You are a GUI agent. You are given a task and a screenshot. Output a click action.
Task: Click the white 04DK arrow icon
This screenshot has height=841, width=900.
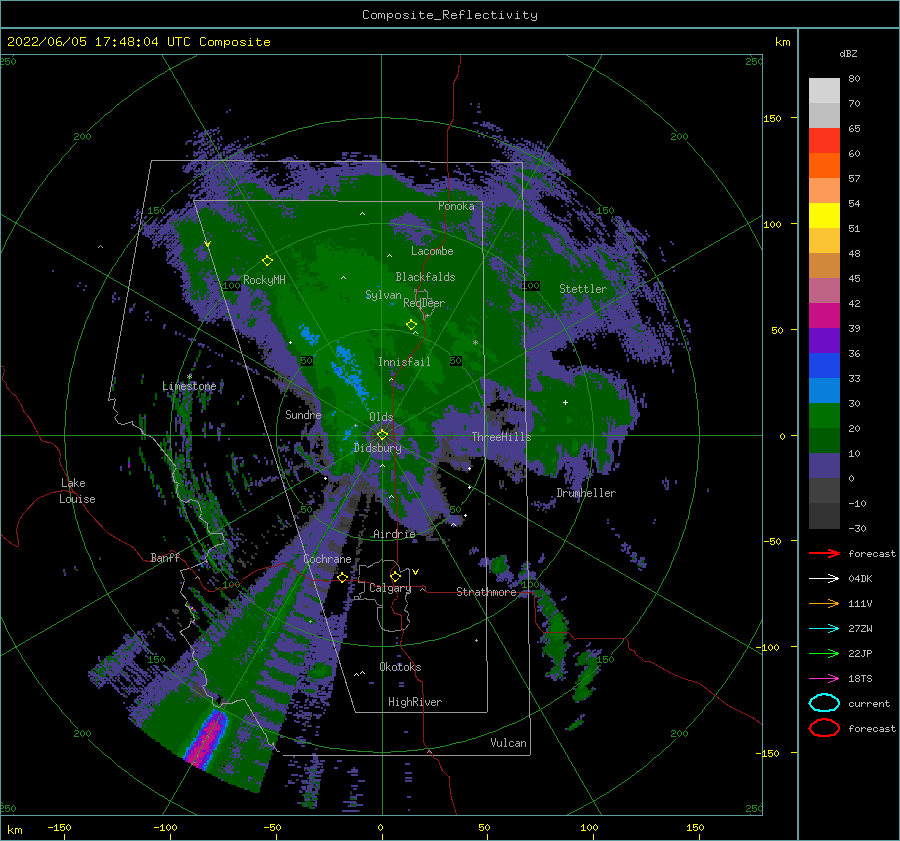click(824, 579)
